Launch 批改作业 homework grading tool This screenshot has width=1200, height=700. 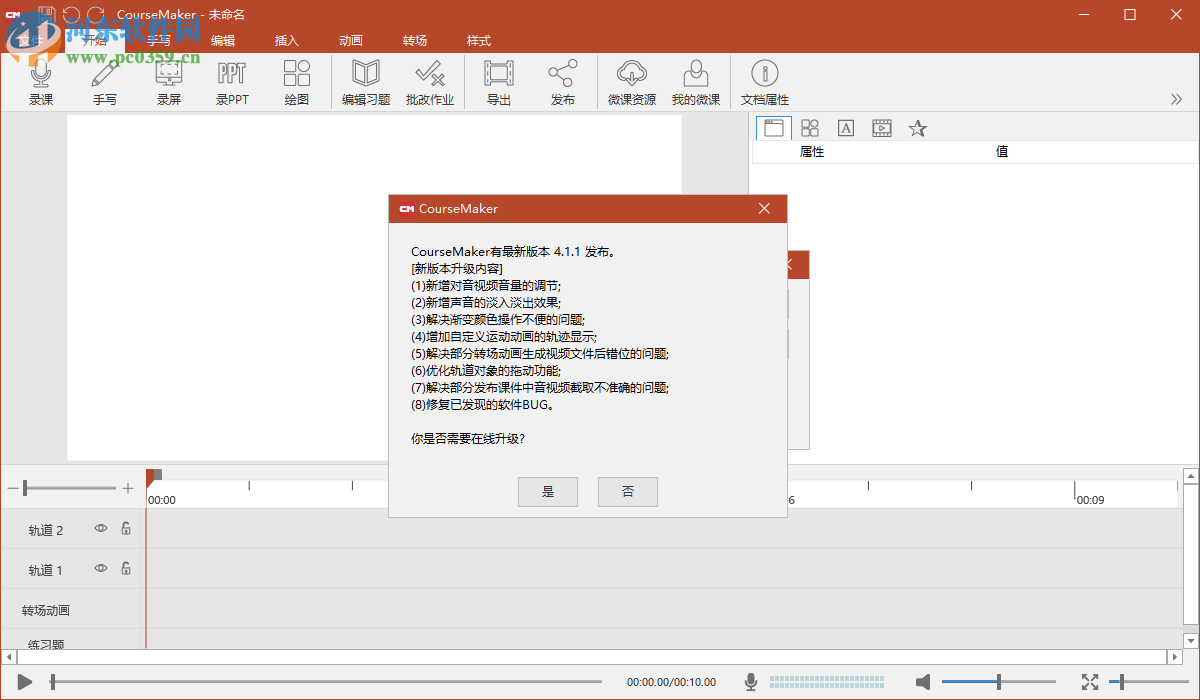[430, 82]
